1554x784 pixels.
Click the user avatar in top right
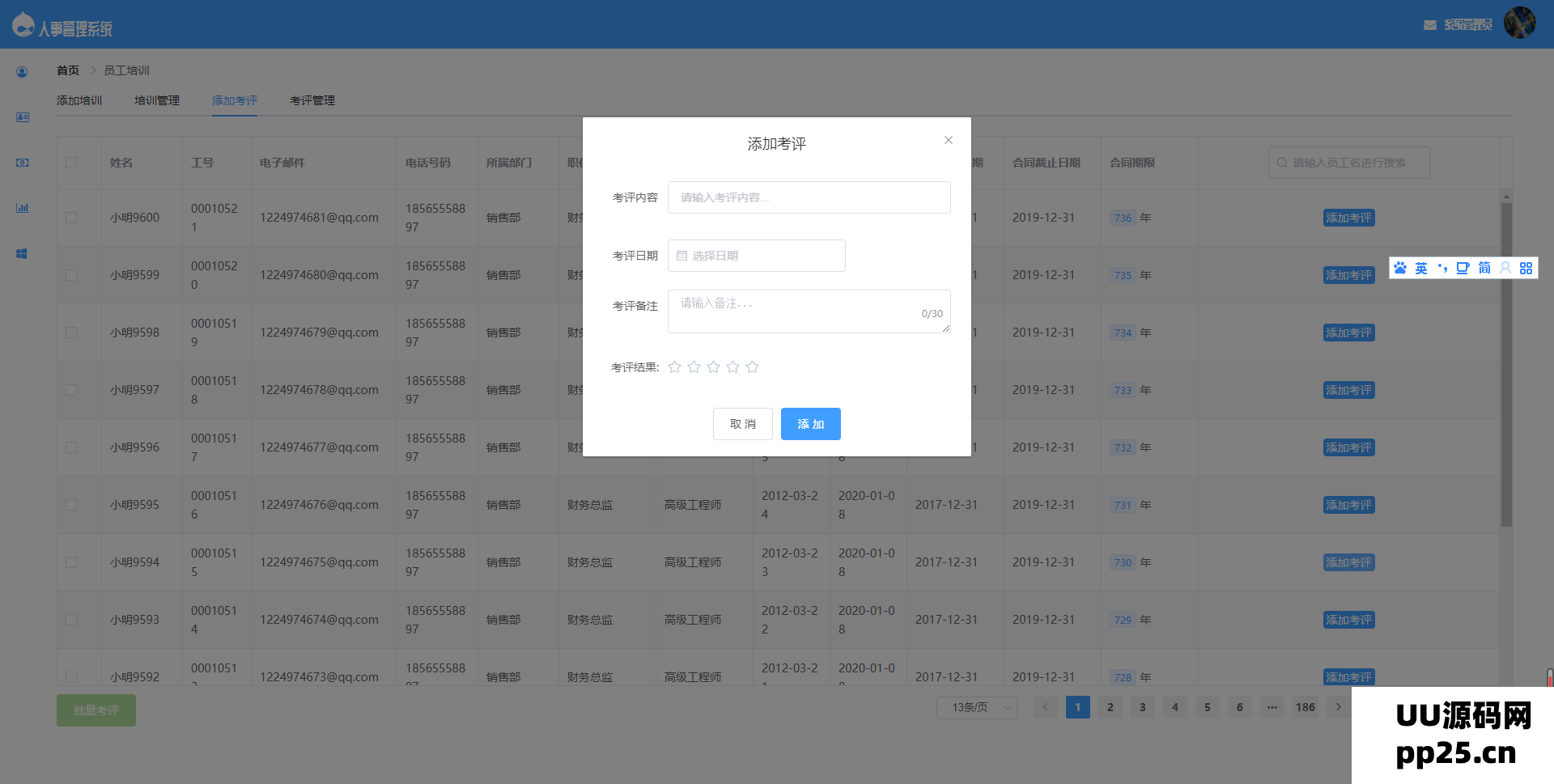tap(1519, 23)
